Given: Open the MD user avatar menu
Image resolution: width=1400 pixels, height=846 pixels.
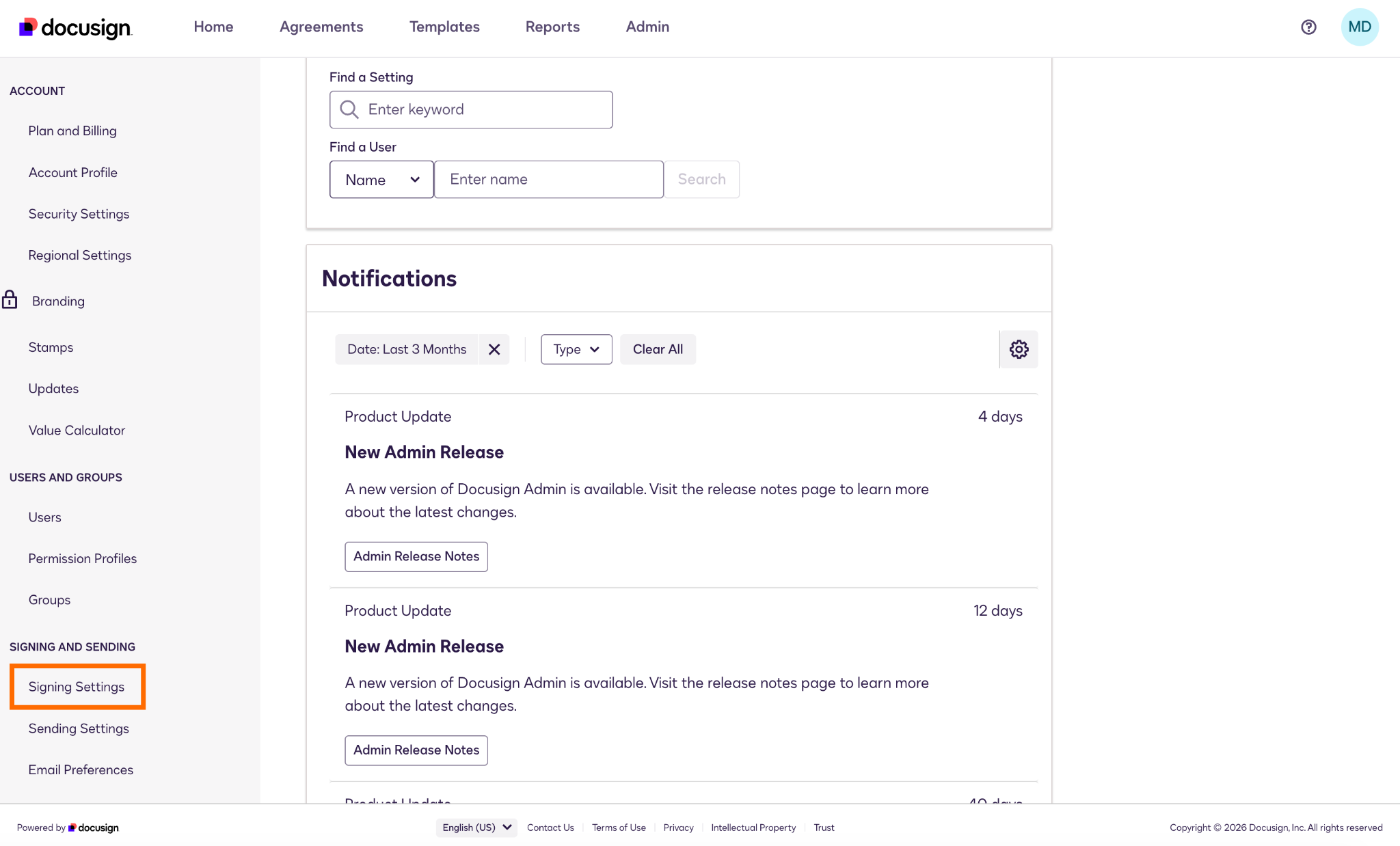Looking at the screenshot, I should [1360, 27].
